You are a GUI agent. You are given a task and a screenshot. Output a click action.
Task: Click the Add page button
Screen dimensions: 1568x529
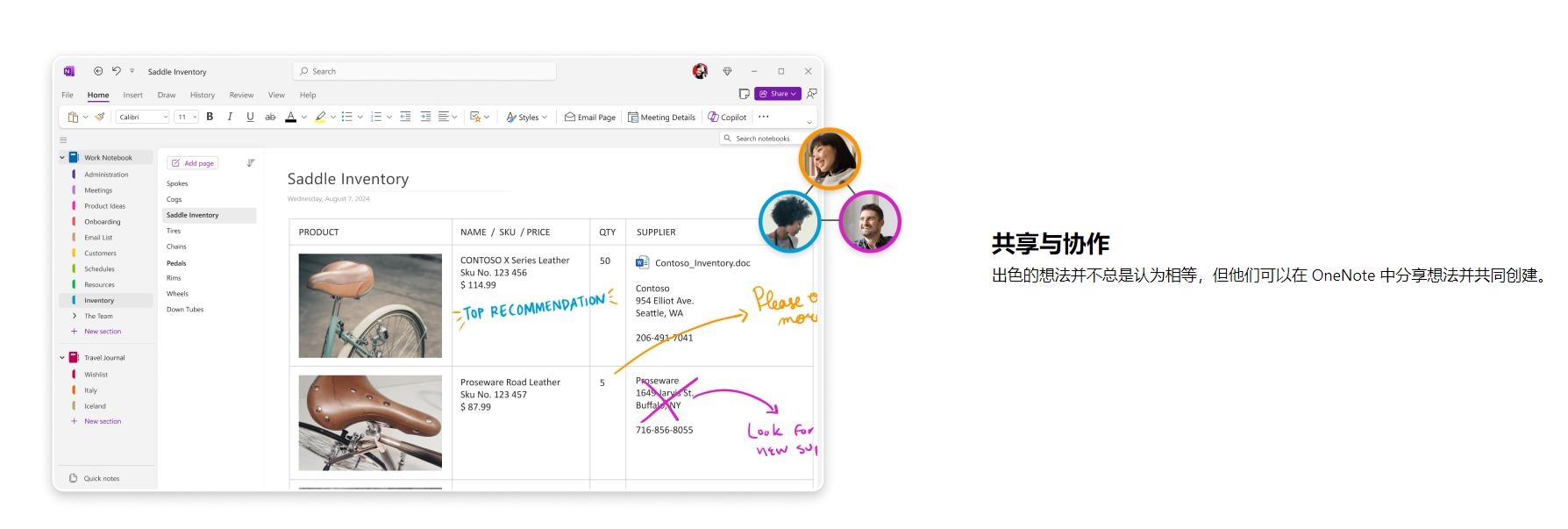coord(193,163)
